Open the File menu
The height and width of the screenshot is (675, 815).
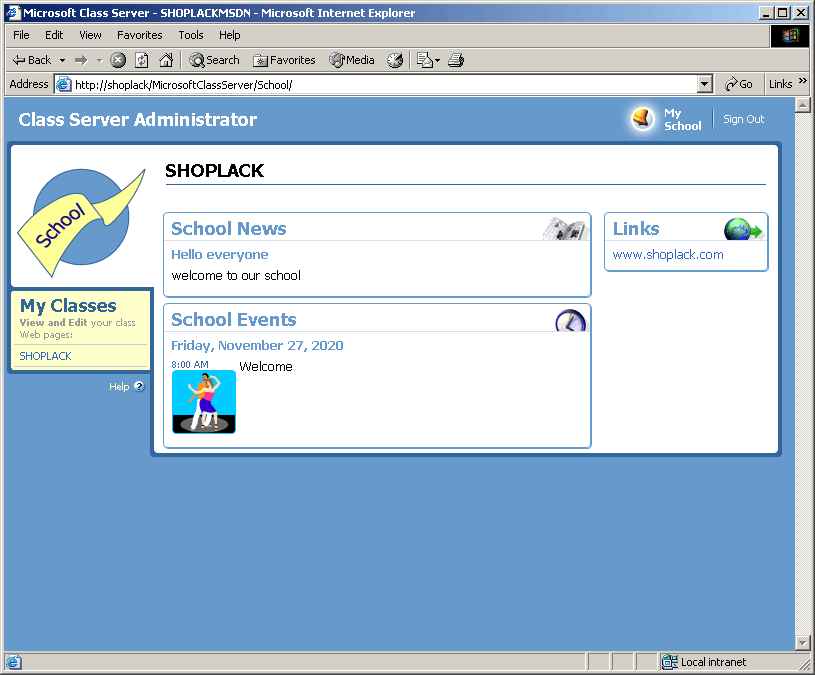(x=21, y=35)
